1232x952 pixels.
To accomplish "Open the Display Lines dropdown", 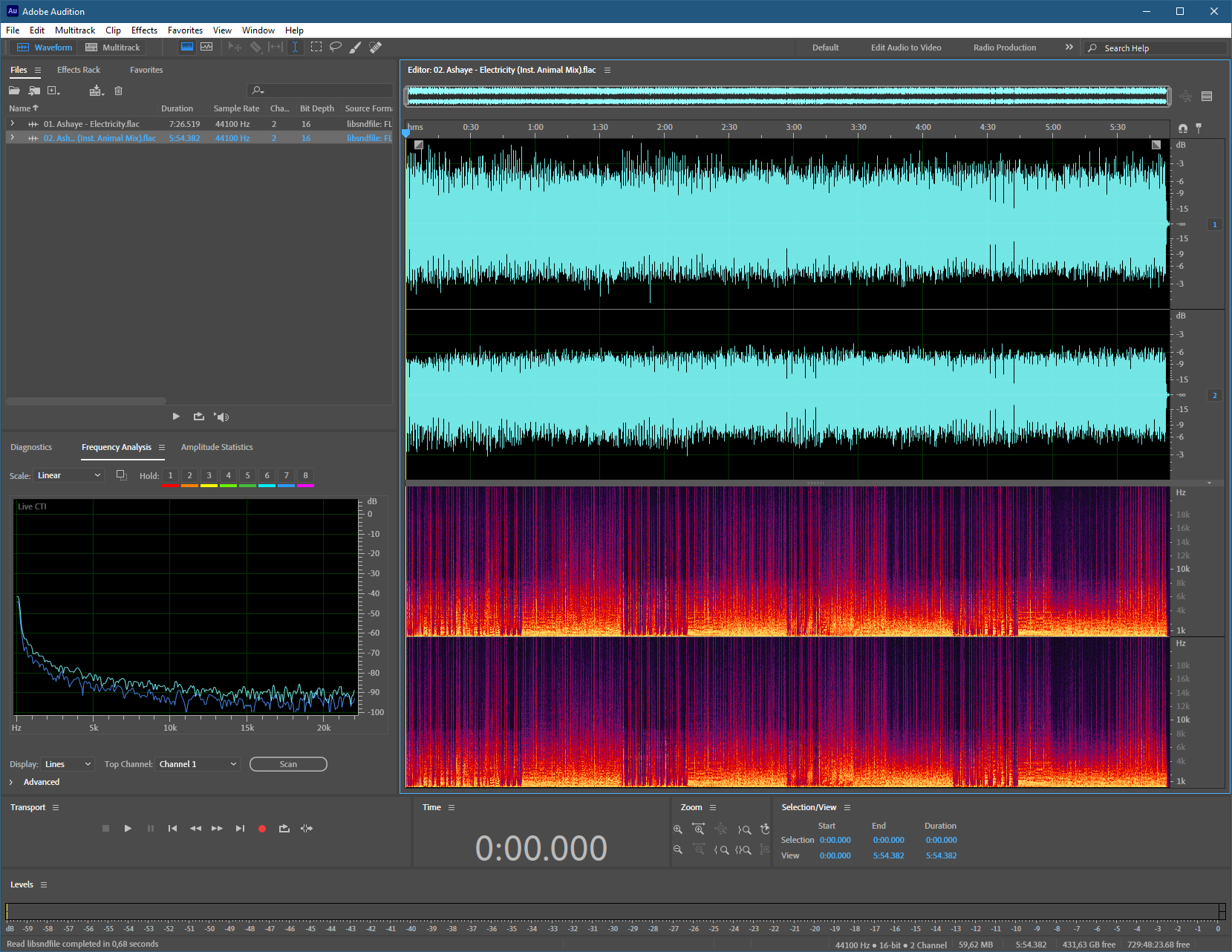I will pyautogui.click(x=68, y=764).
